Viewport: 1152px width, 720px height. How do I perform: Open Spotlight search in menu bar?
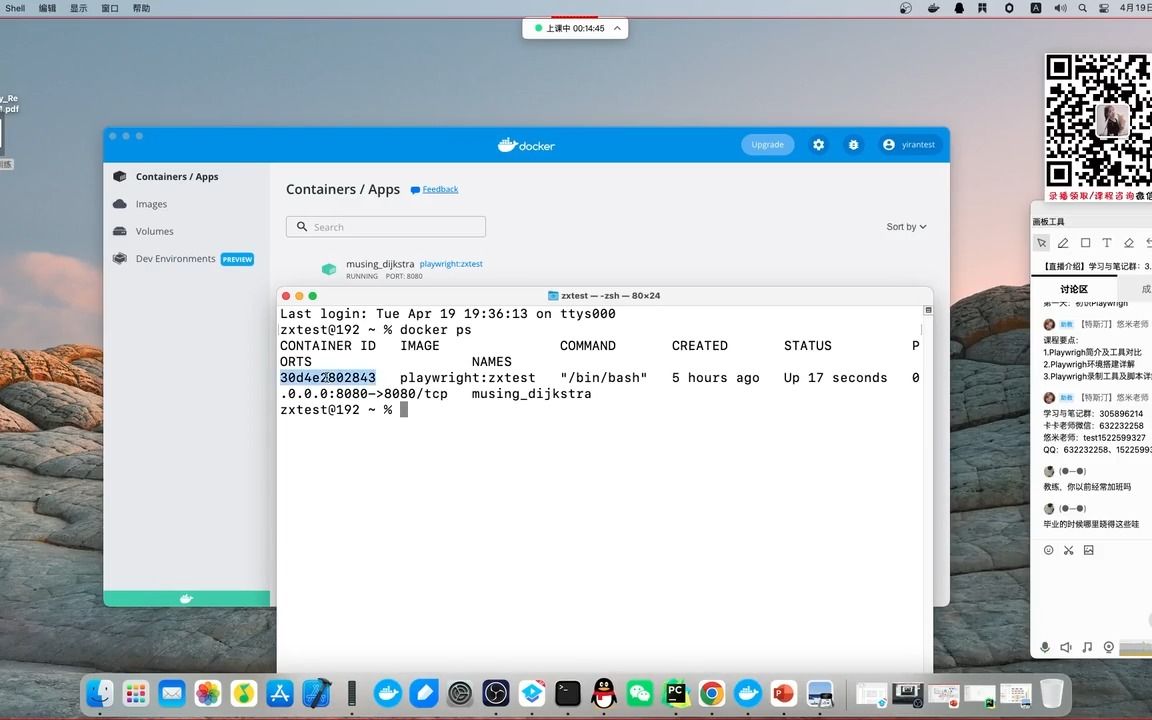point(1082,8)
